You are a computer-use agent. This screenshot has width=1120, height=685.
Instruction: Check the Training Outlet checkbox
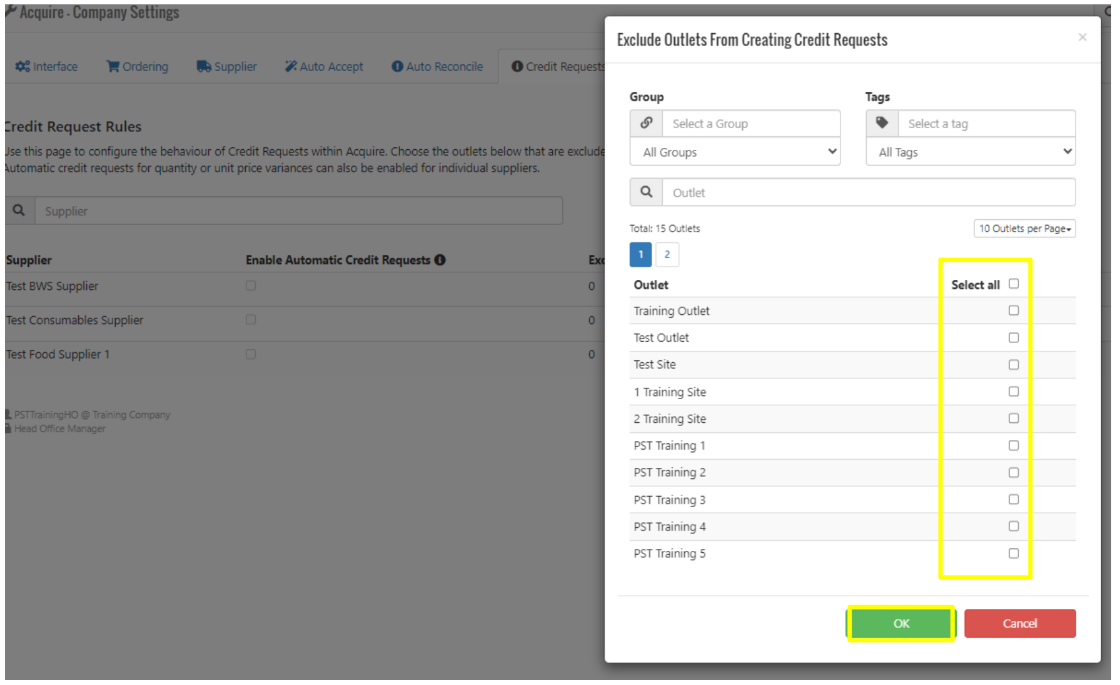[x=1013, y=311]
